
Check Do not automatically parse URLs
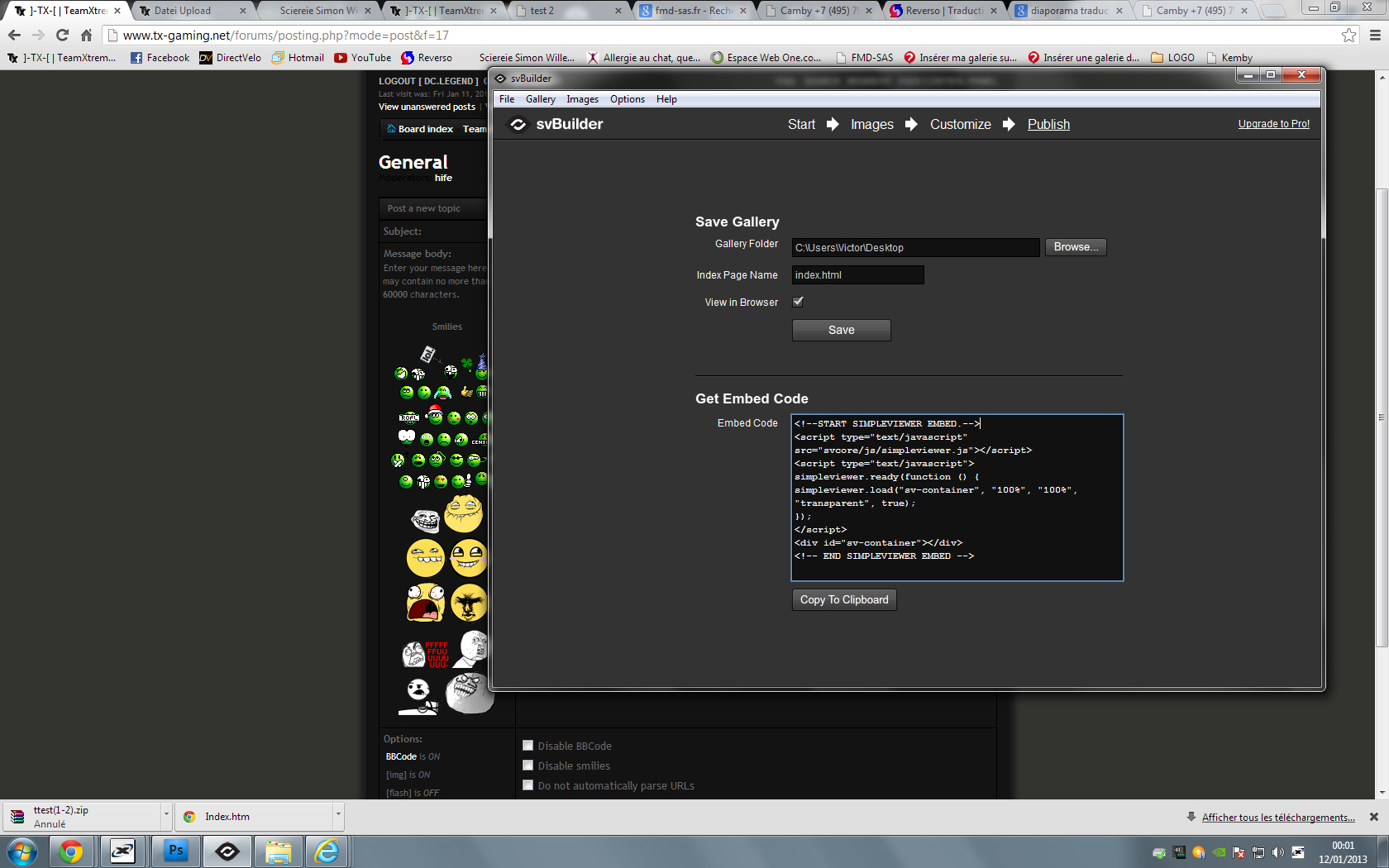(x=527, y=785)
